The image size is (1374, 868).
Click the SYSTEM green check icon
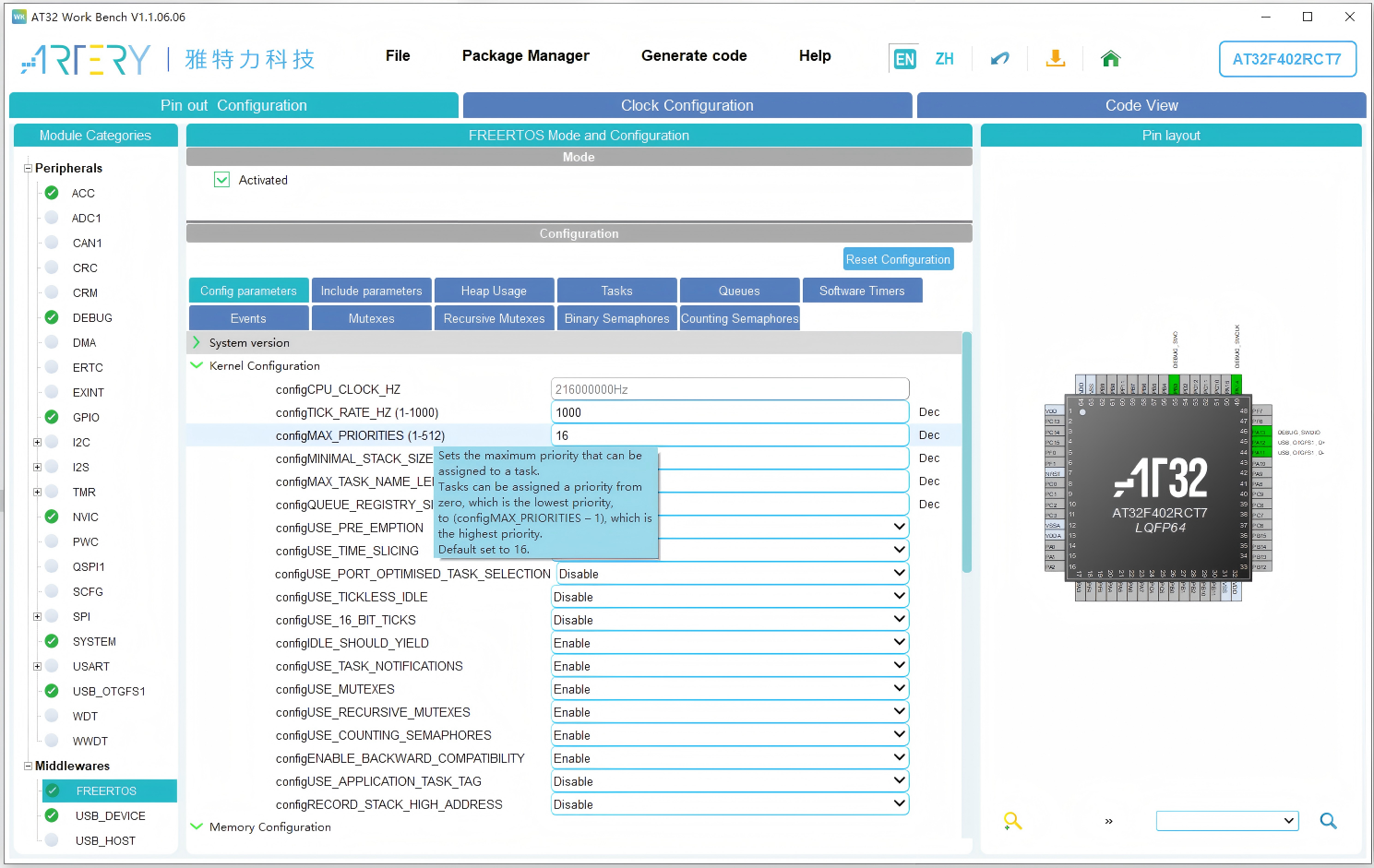(x=52, y=641)
